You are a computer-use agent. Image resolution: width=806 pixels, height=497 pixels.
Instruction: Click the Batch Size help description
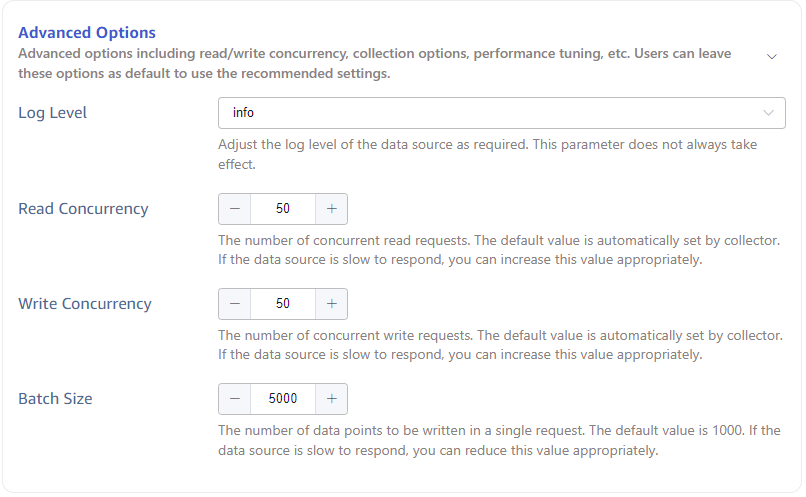pos(499,440)
